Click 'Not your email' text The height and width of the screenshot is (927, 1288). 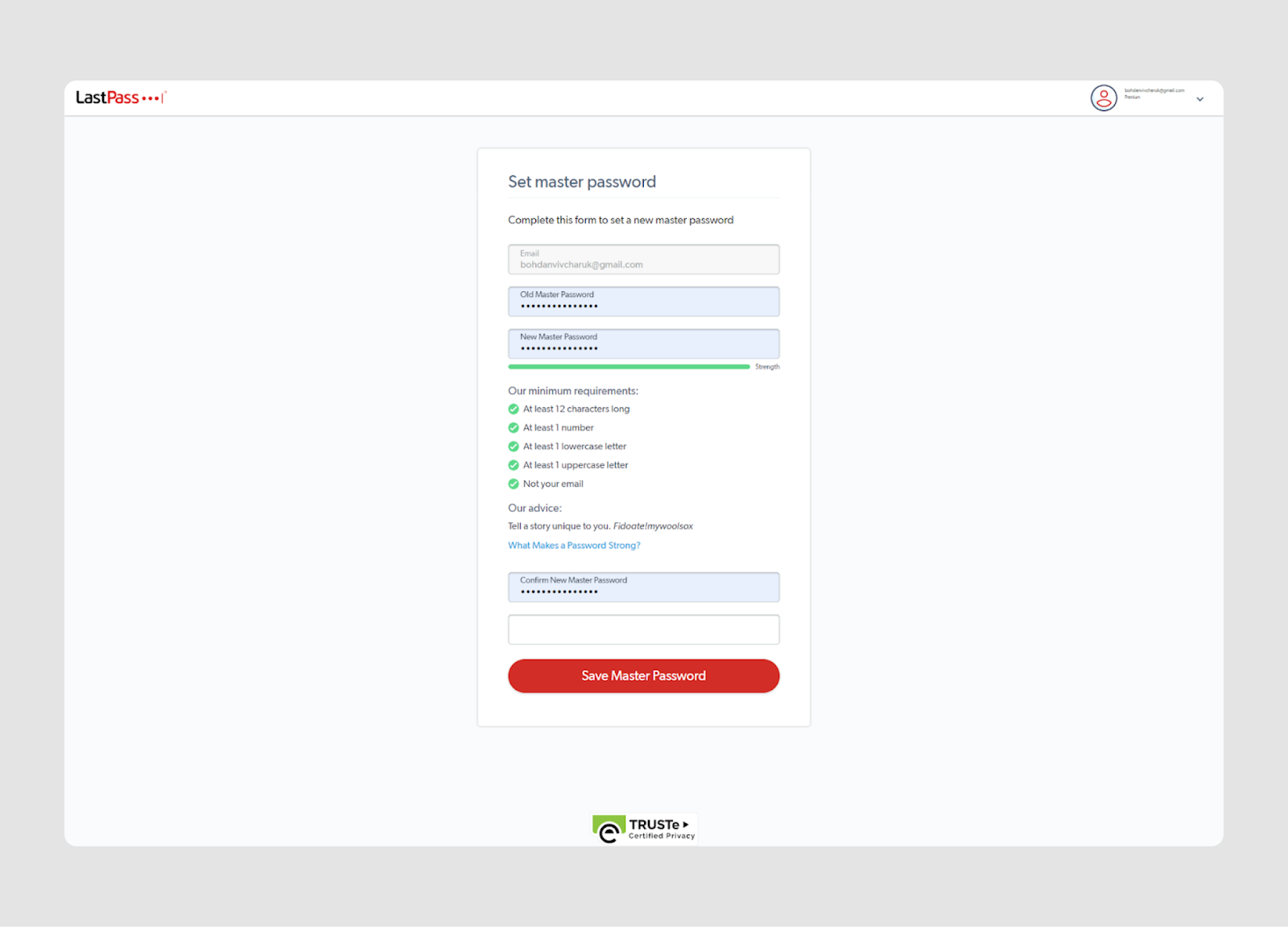click(x=553, y=484)
